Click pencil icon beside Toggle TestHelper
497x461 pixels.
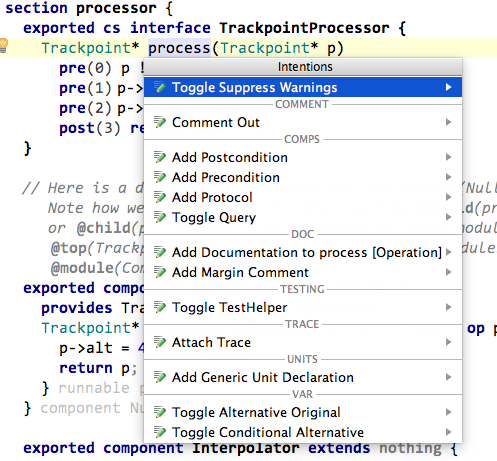click(160, 307)
